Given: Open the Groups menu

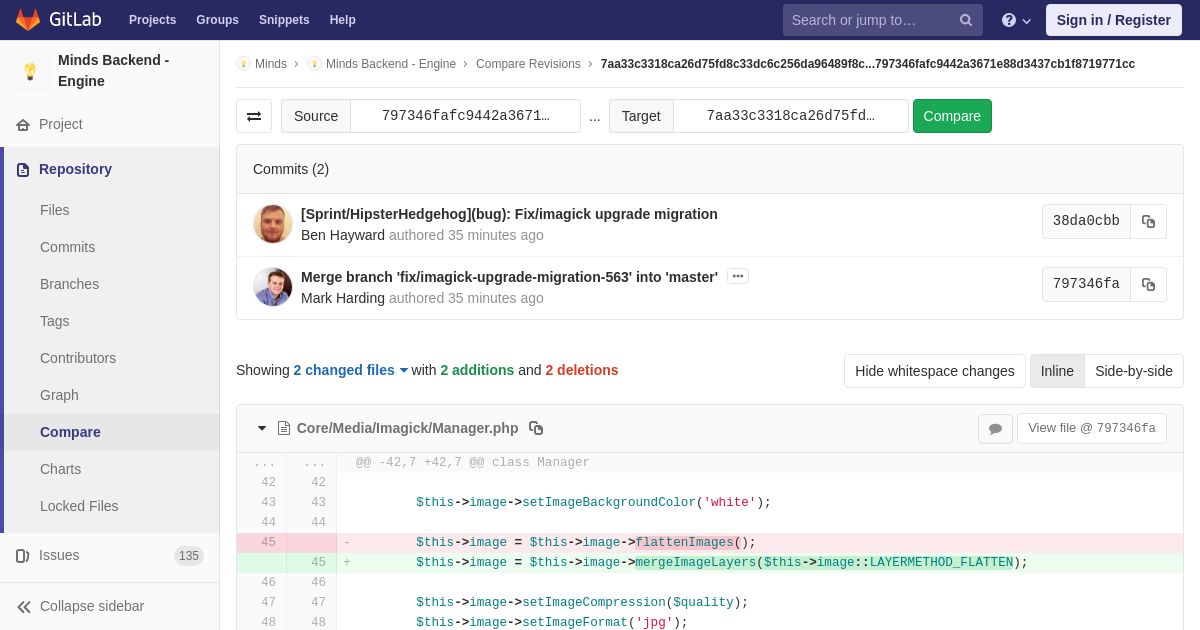Looking at the screenshot, I should point(217,20).
